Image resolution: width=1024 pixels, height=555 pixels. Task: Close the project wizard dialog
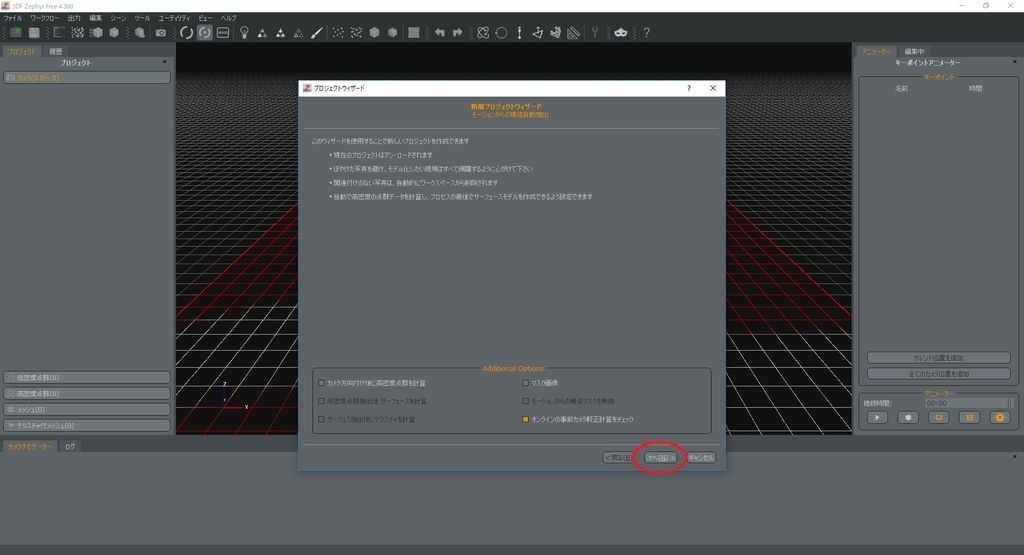(x=713, y=88)
